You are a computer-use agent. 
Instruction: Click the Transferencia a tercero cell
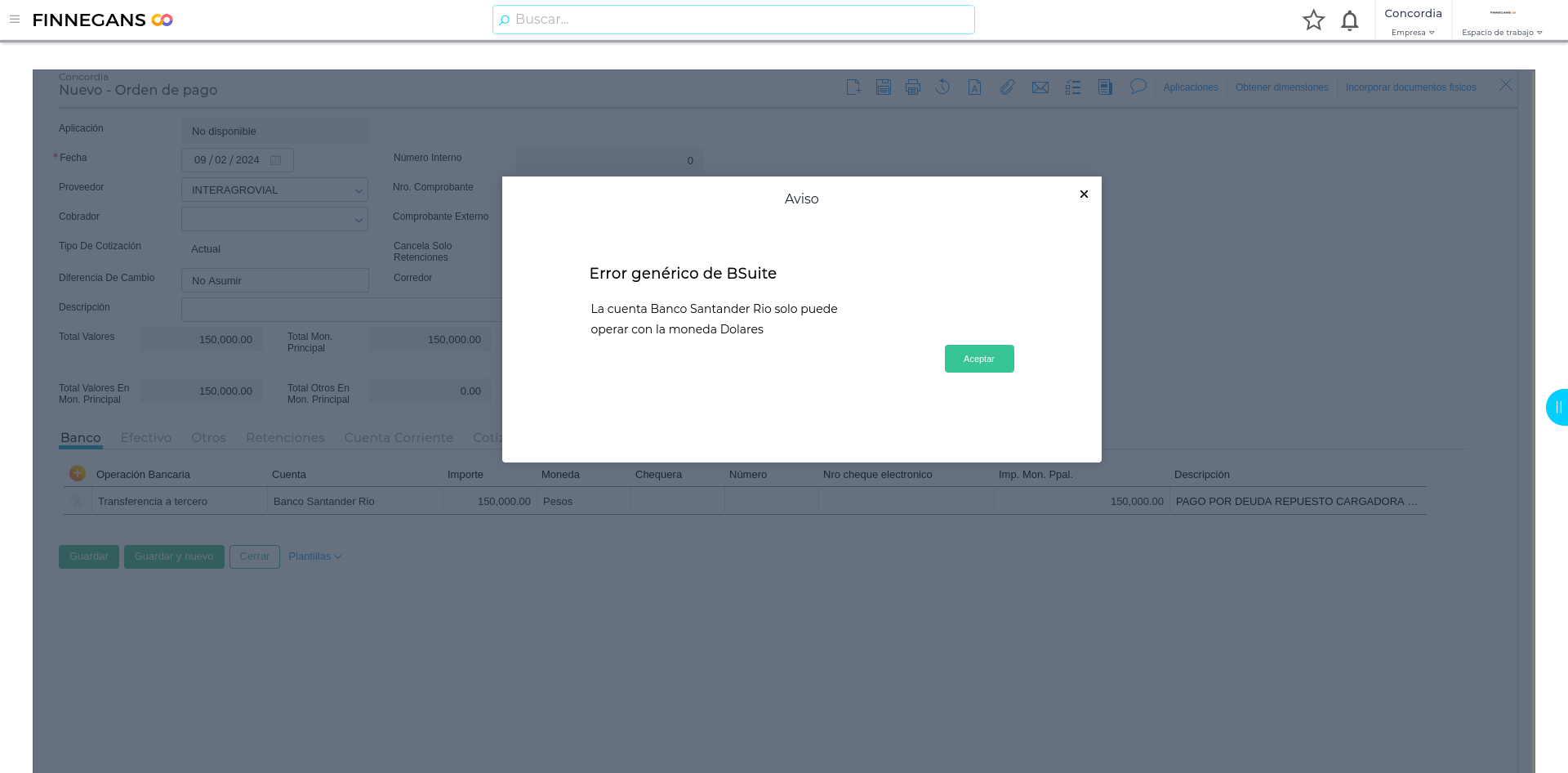click(x=180, y=502)
